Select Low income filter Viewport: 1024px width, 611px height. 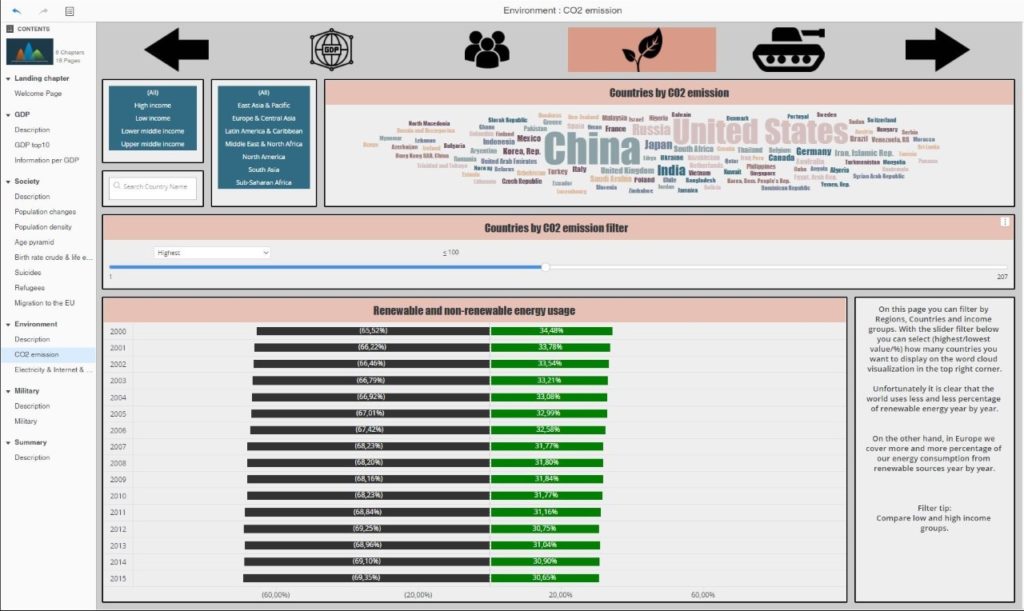[153, 118]
